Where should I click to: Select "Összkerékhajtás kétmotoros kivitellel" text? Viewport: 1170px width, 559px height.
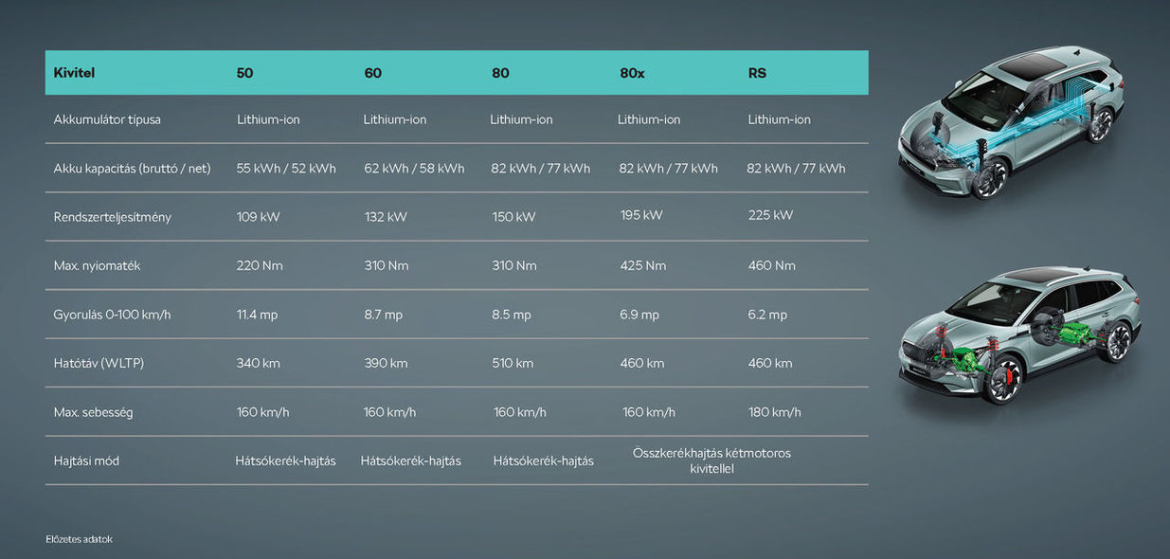coord(711,460)
